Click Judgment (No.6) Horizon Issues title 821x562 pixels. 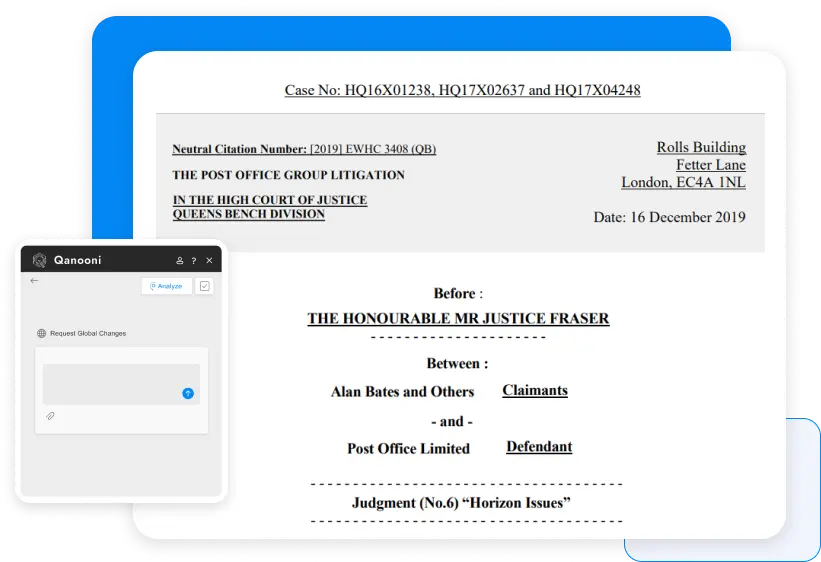pos(461,503)
